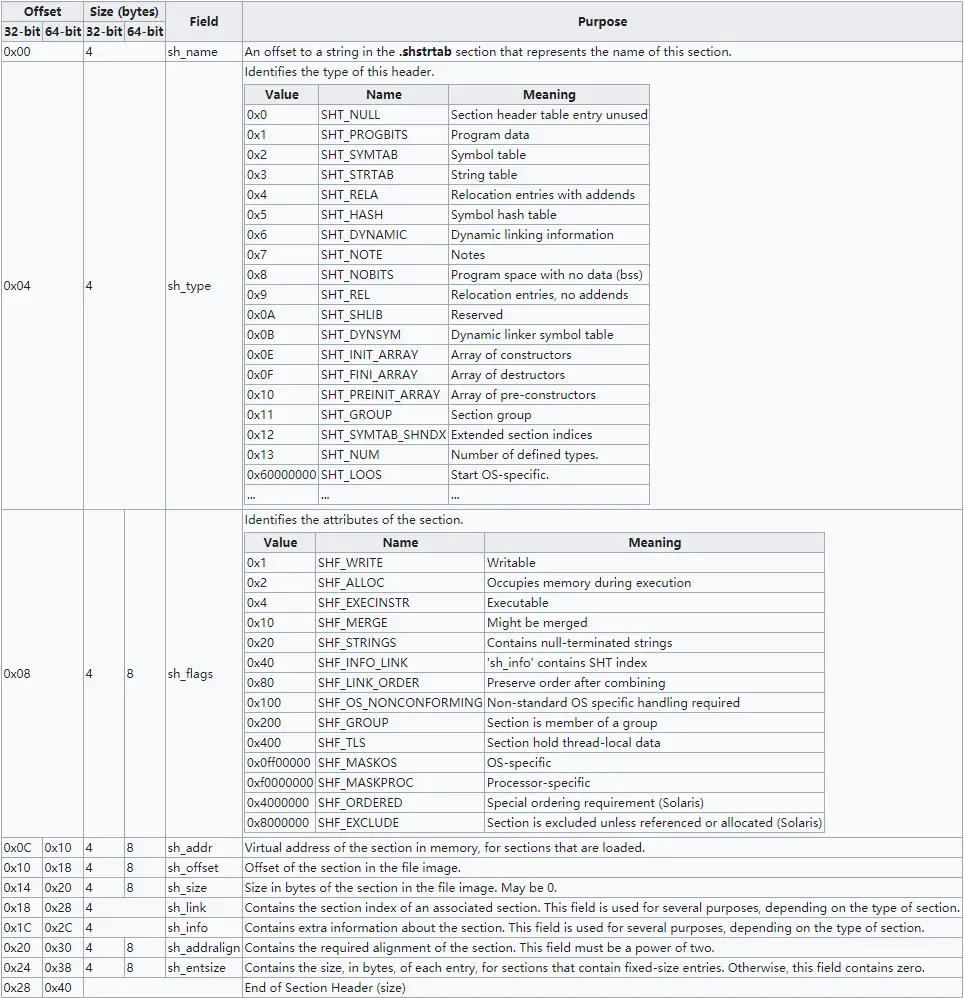Click the SHT_REL name cell
964x998 pixels.
coord(383,295)
